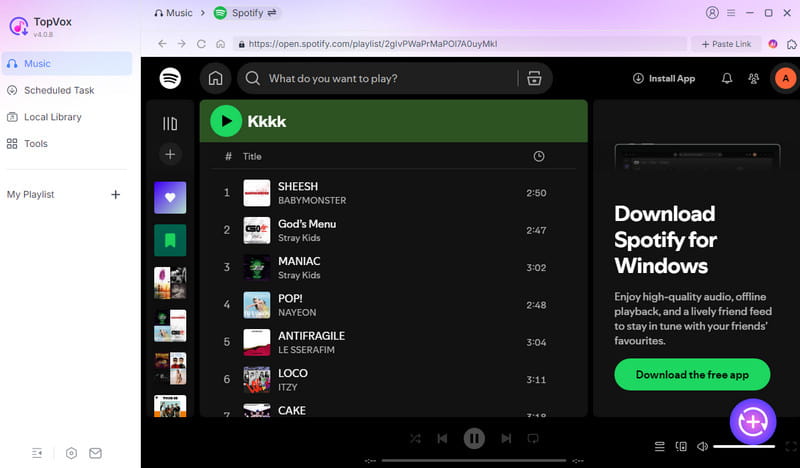The height and width of the screenshot is (468, 800).
Task: Open Scheduled Task section
Action: 67,90
